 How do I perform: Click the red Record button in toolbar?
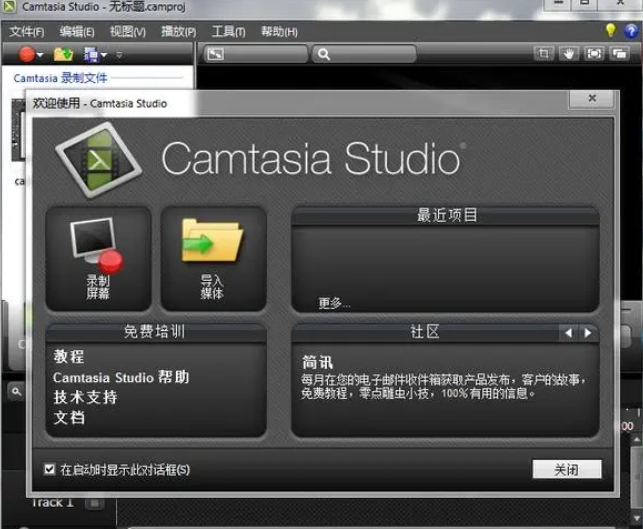coord(27,54)
